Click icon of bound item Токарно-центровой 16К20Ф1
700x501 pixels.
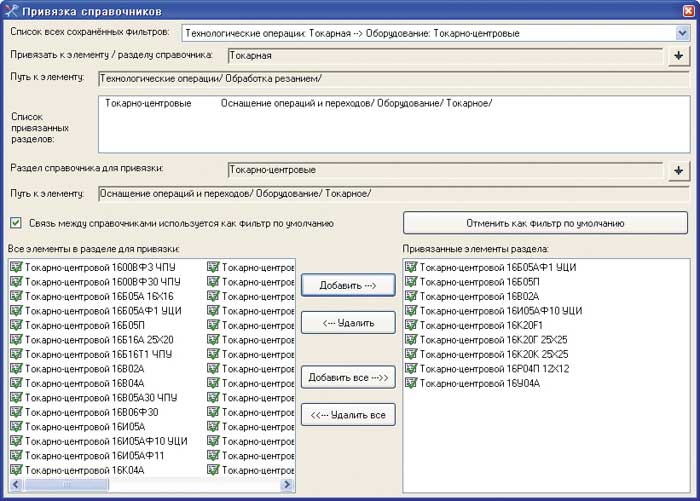point(411,325)
